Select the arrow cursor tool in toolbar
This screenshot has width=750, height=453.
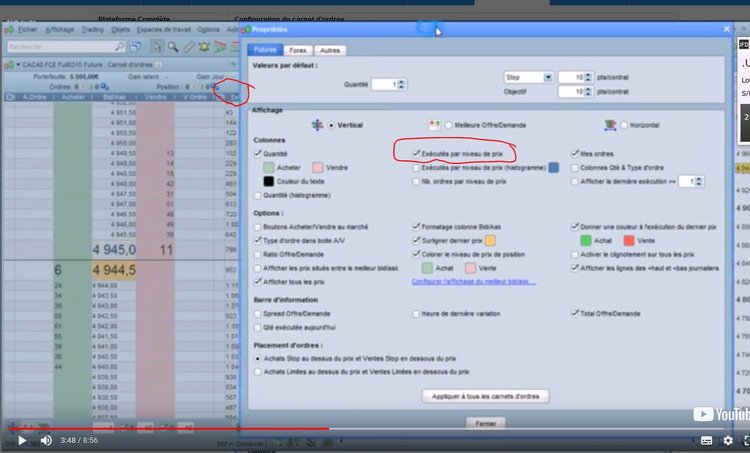coord(157,47)
